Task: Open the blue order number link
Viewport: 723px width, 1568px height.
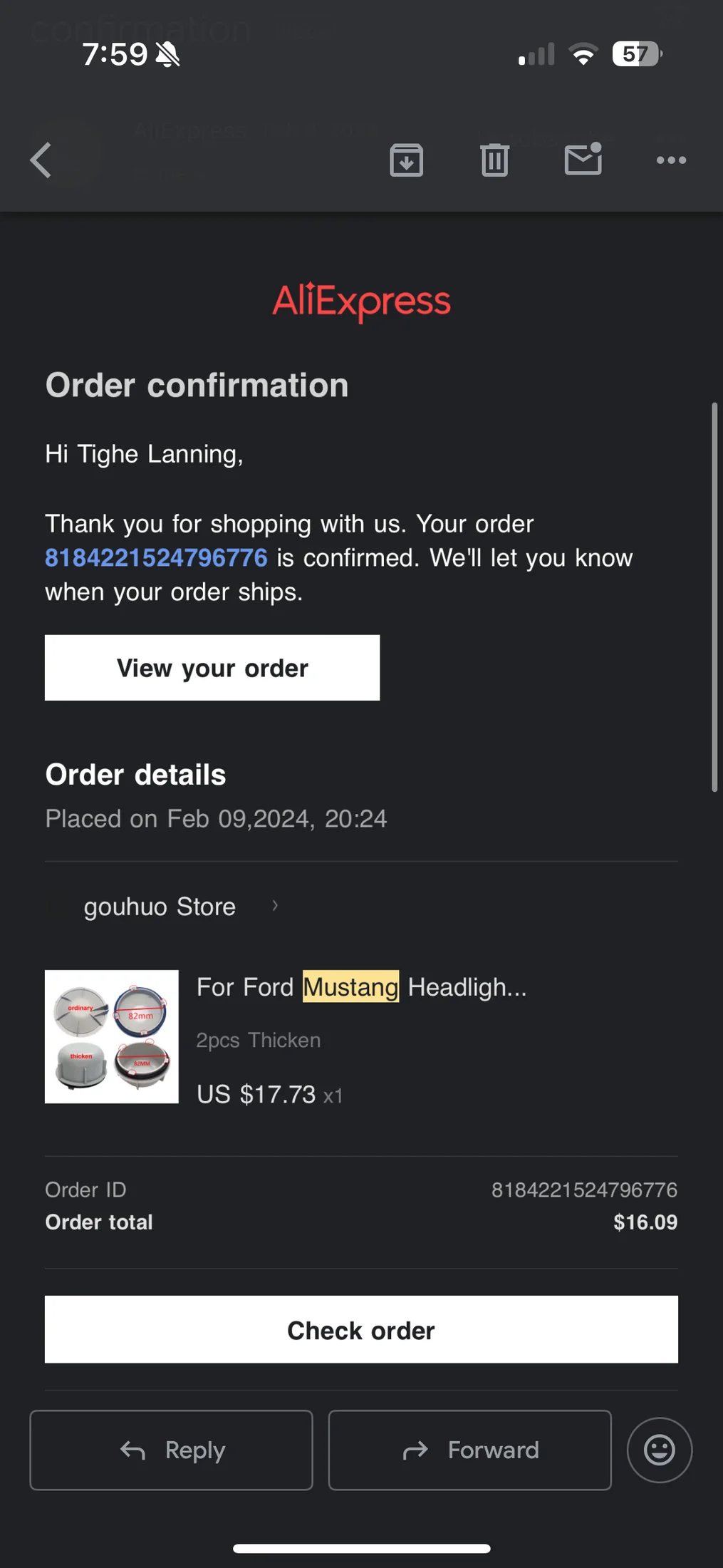Action: [156, 557]
